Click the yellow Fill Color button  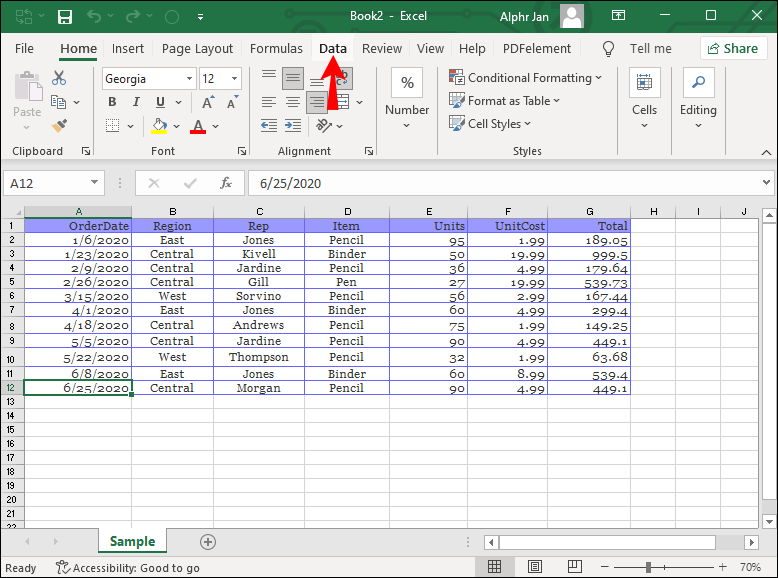159,126
